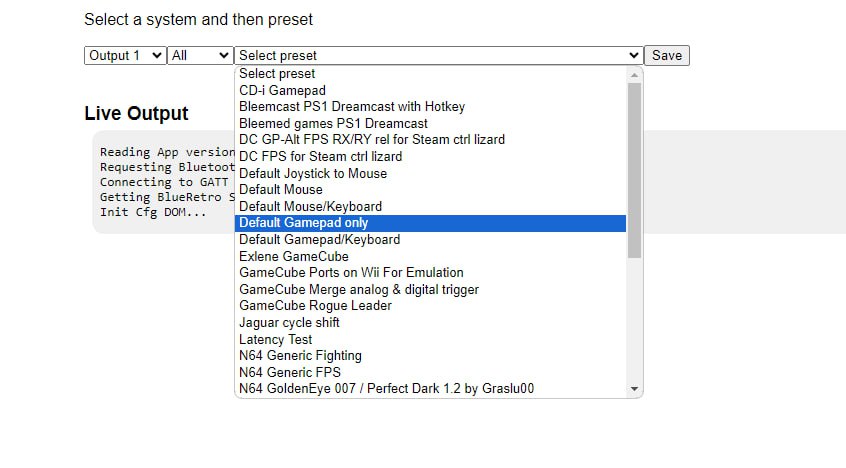Choose Default Joystick to Mouse preset
The image size is (846, 468).
(431, 173)
